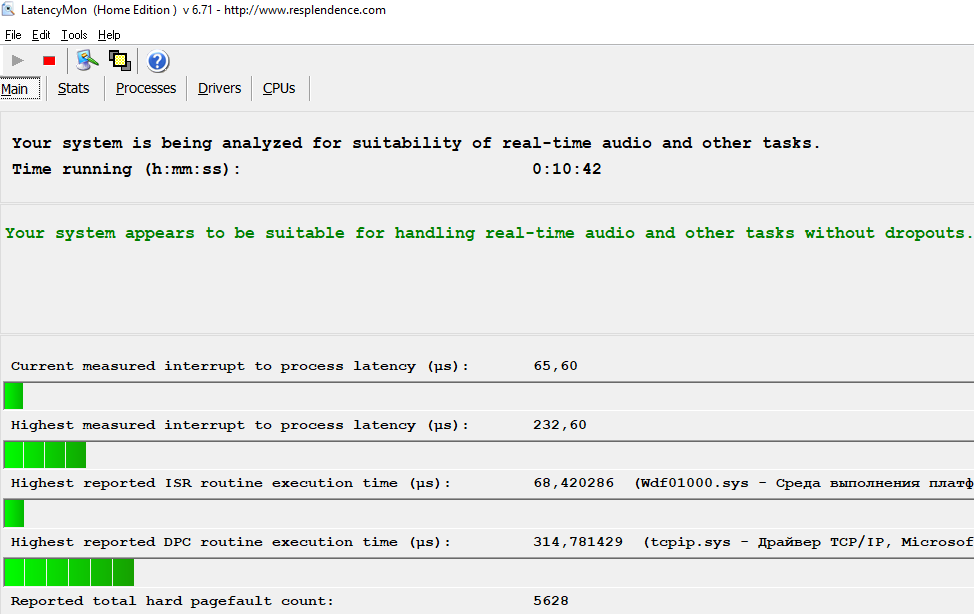Screen dimensions: 974x614
Task: Click the tcpip.sys driver name
Action: click(x=690, y=542)
